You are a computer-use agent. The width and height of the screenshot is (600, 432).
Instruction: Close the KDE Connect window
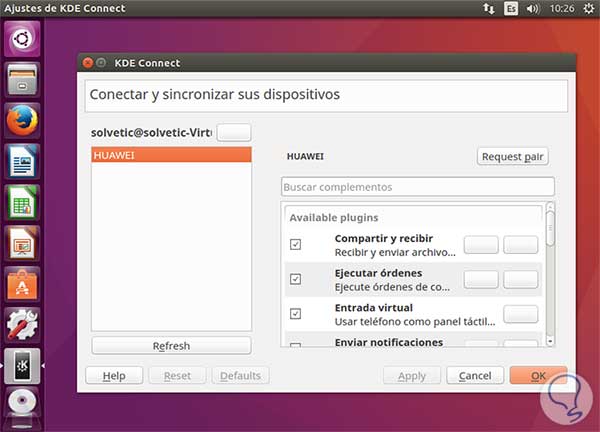[88, 62]
